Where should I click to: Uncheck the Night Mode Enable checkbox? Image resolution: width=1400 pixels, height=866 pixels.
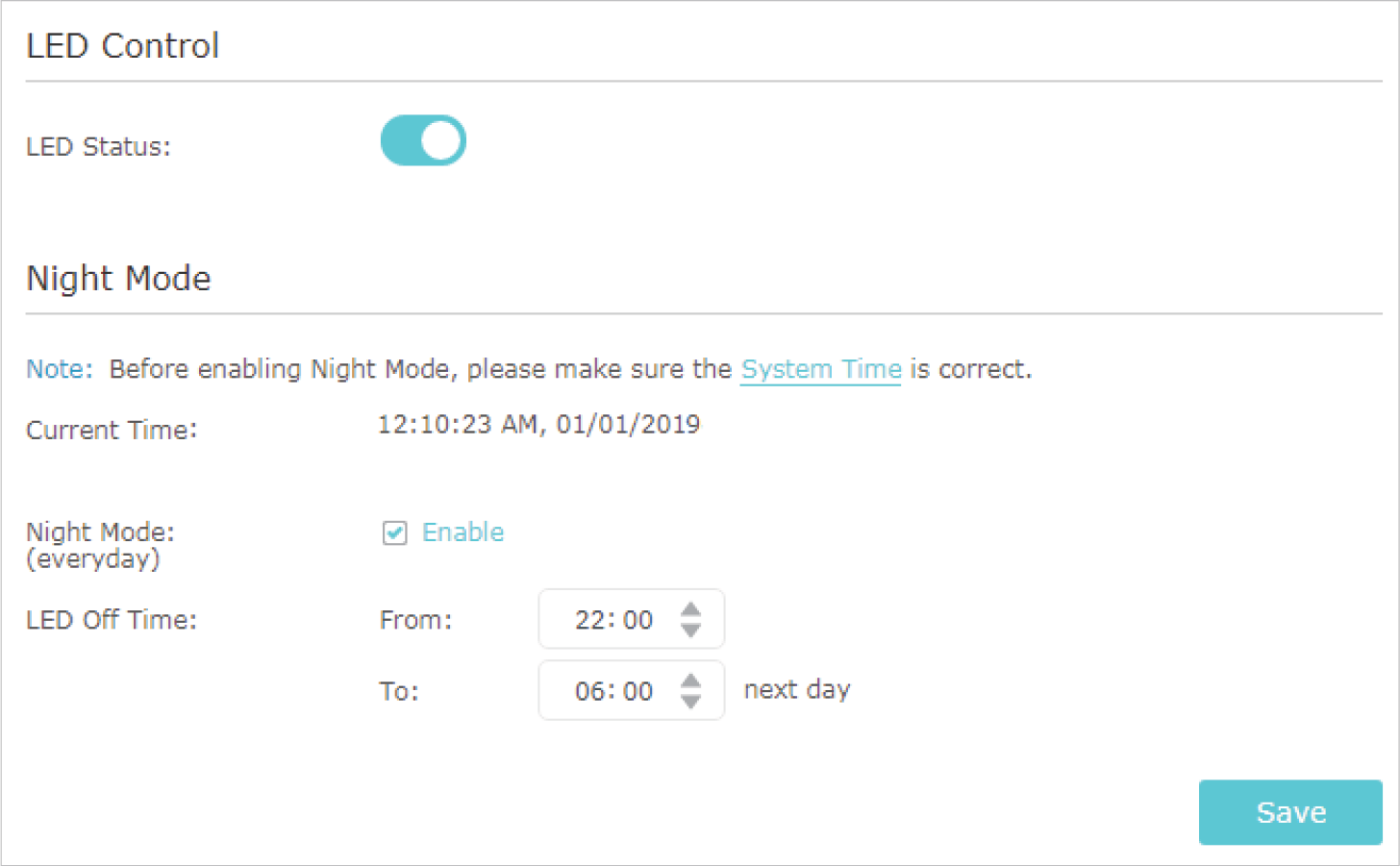(x=394, y=532)
